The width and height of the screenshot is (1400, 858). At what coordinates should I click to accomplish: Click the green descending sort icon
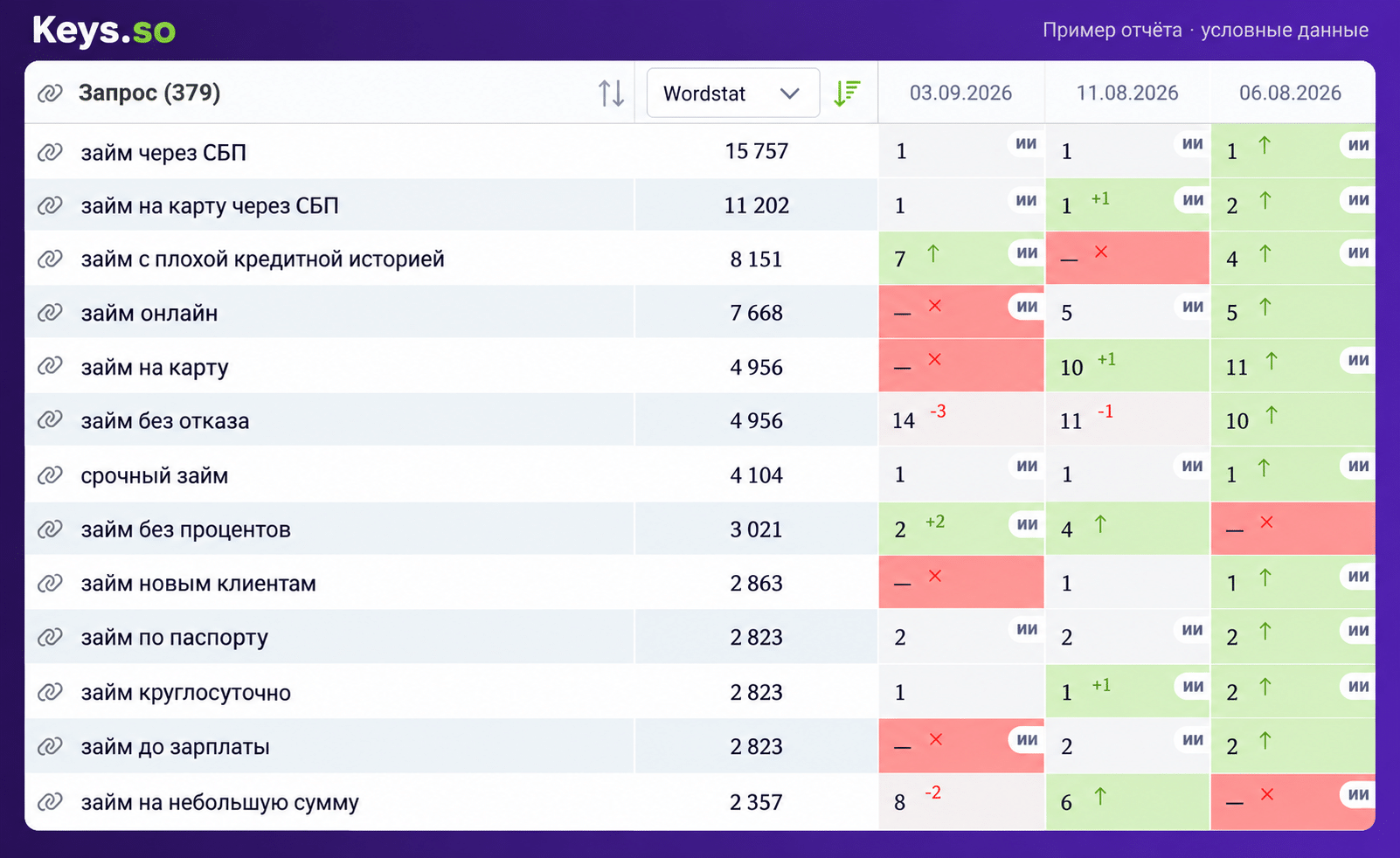coord(847,93)
